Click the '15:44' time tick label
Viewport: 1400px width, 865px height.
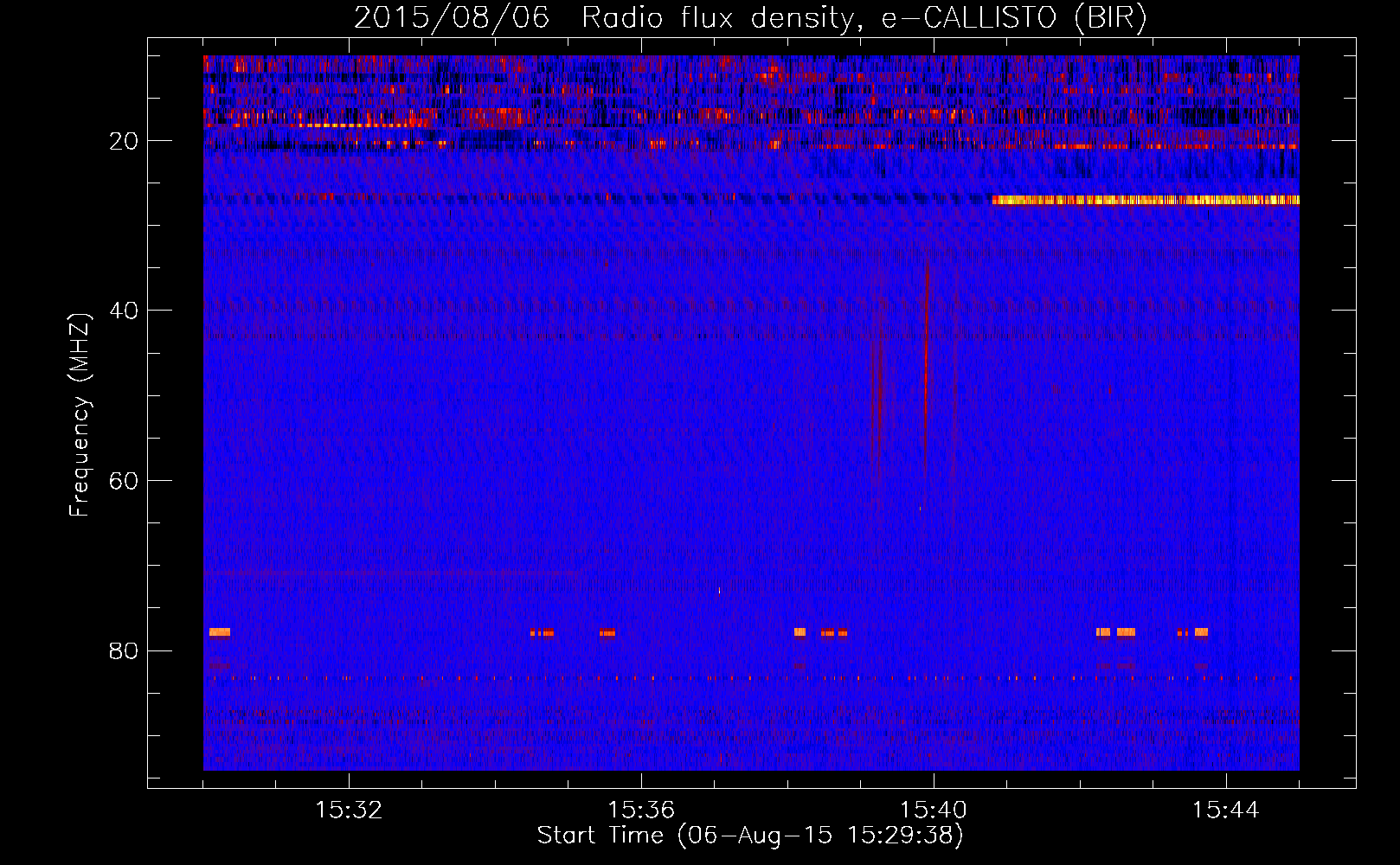(x=1226, y=811)
